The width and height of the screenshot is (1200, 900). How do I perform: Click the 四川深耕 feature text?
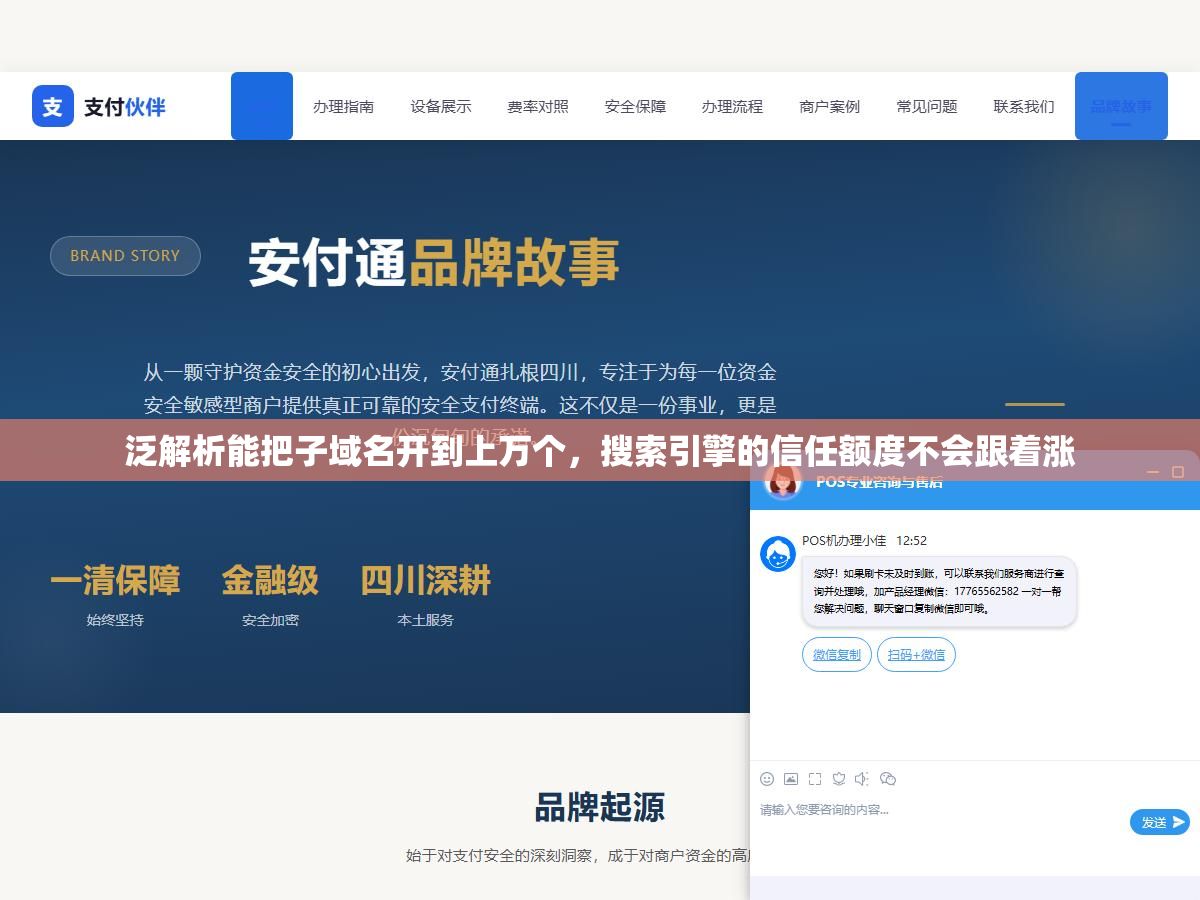tap(426, 581)
